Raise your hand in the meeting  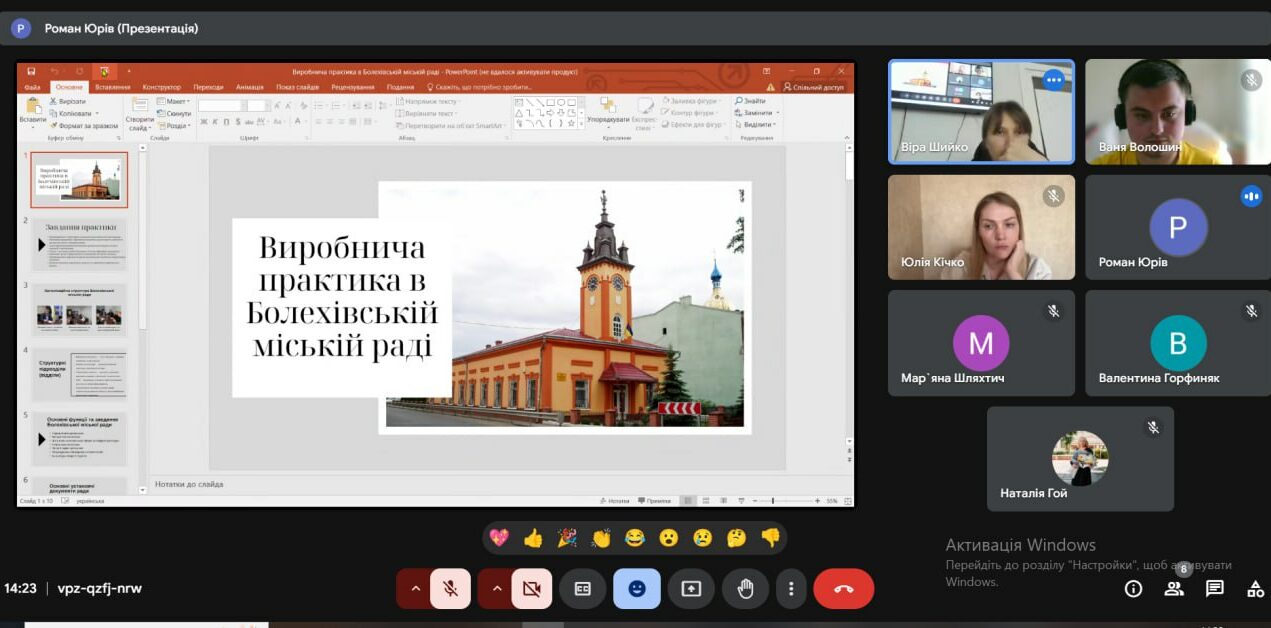pos(745,589)
